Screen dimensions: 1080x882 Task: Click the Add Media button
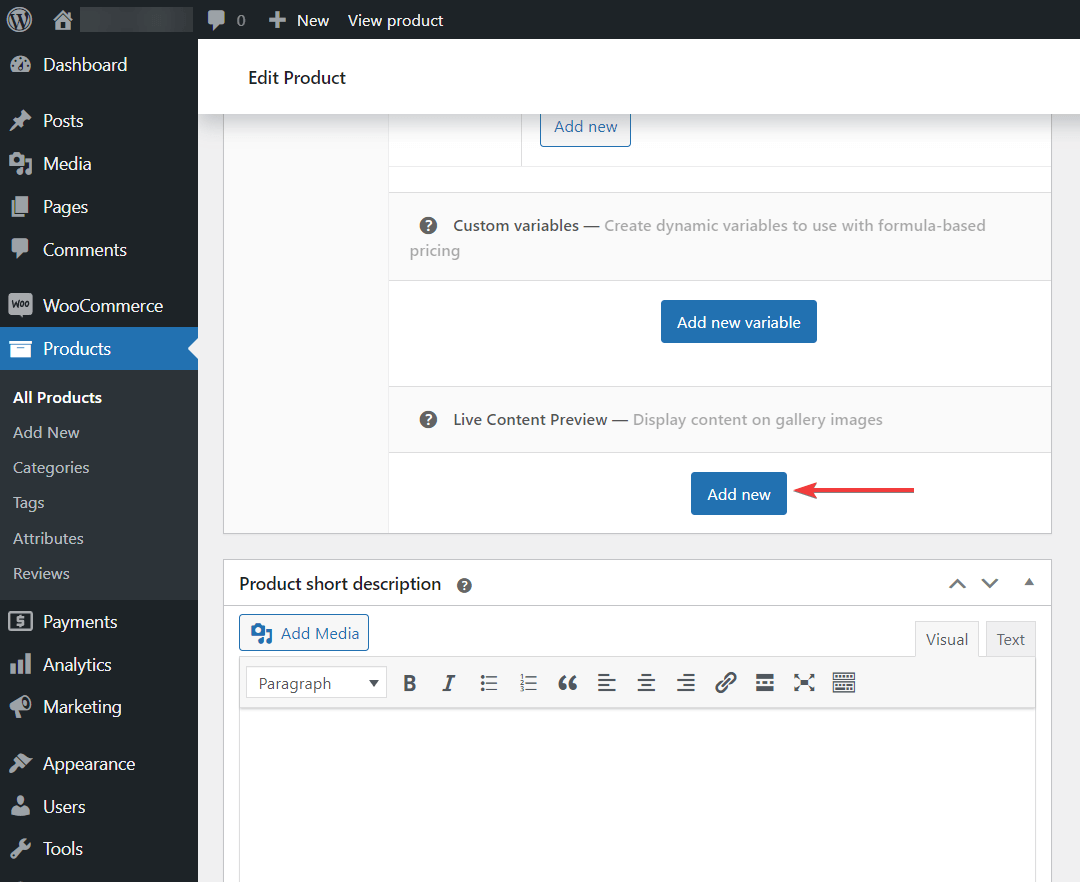pyautogui.click(x=304, y=633)
